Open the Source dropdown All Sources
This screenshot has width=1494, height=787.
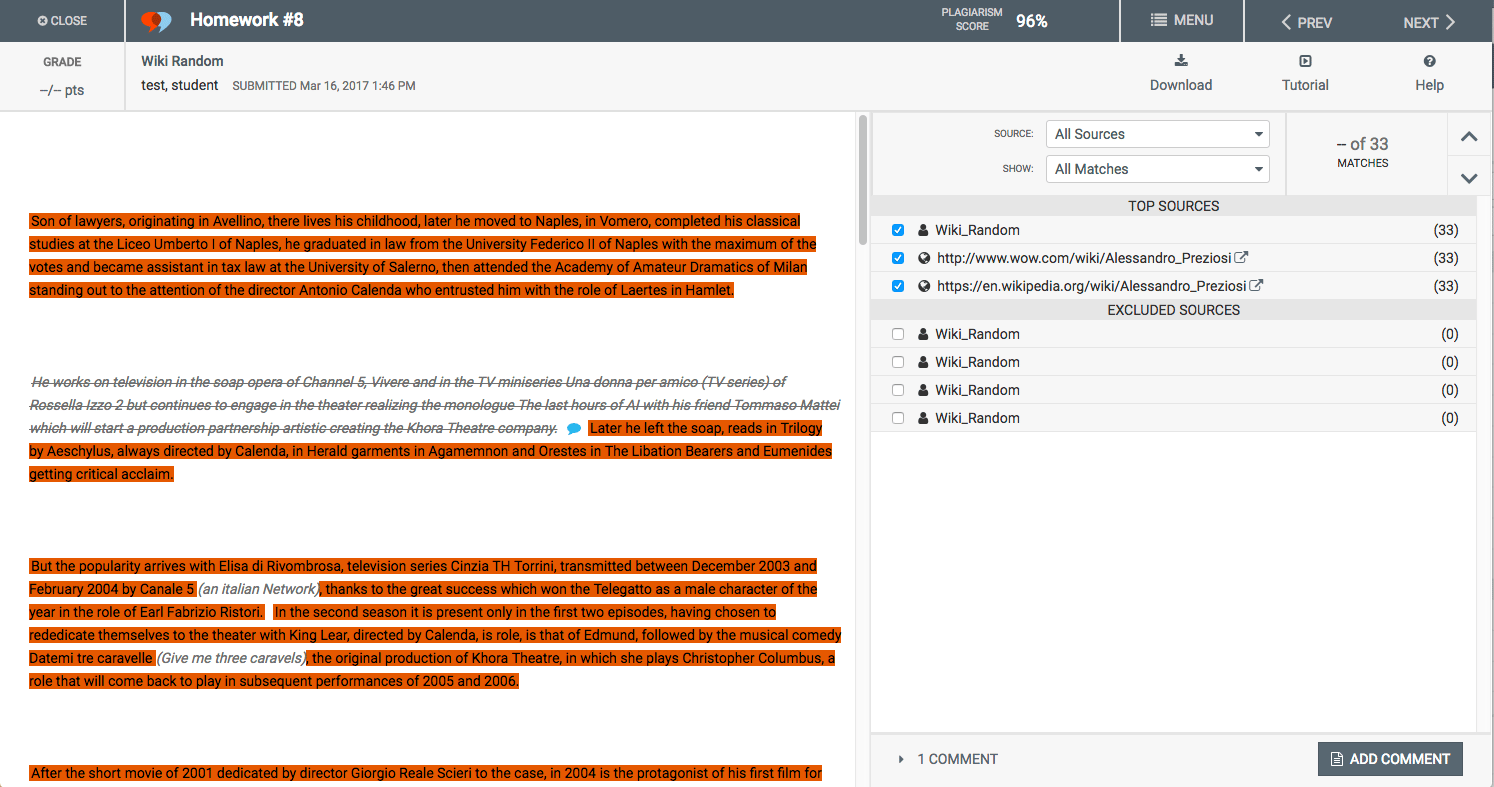(x=1157, y=134)
